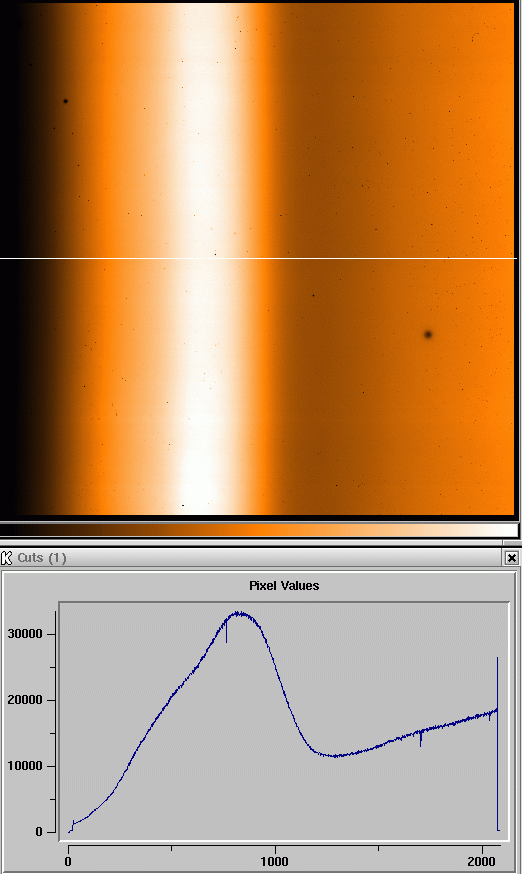This screenshot has height=874, width=522.
Task: Click the downward spike near the curve peak
Action: (226, 632)
